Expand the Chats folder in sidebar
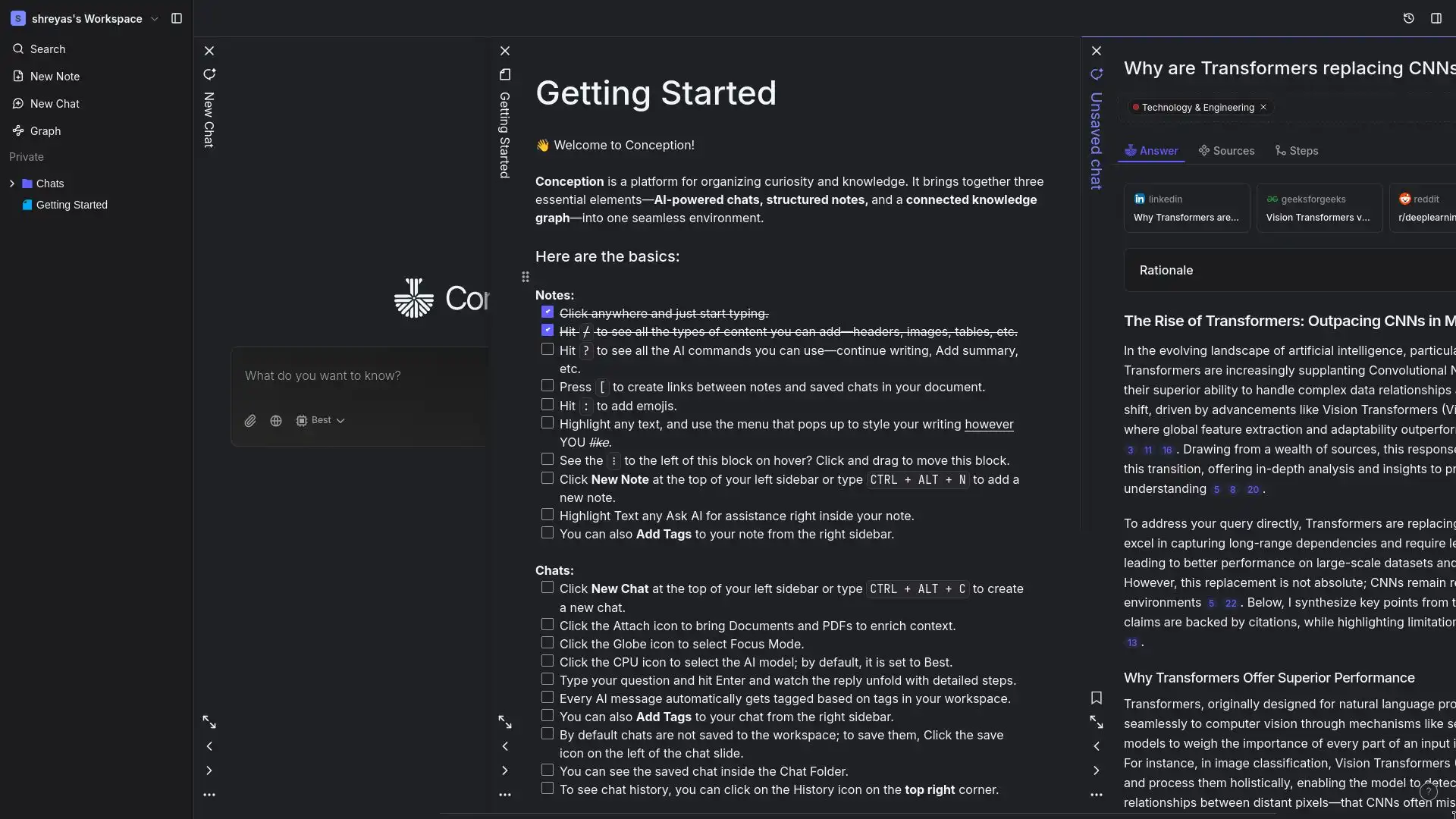The height and width of the screenshot is (819, 1456). point(12,184)
